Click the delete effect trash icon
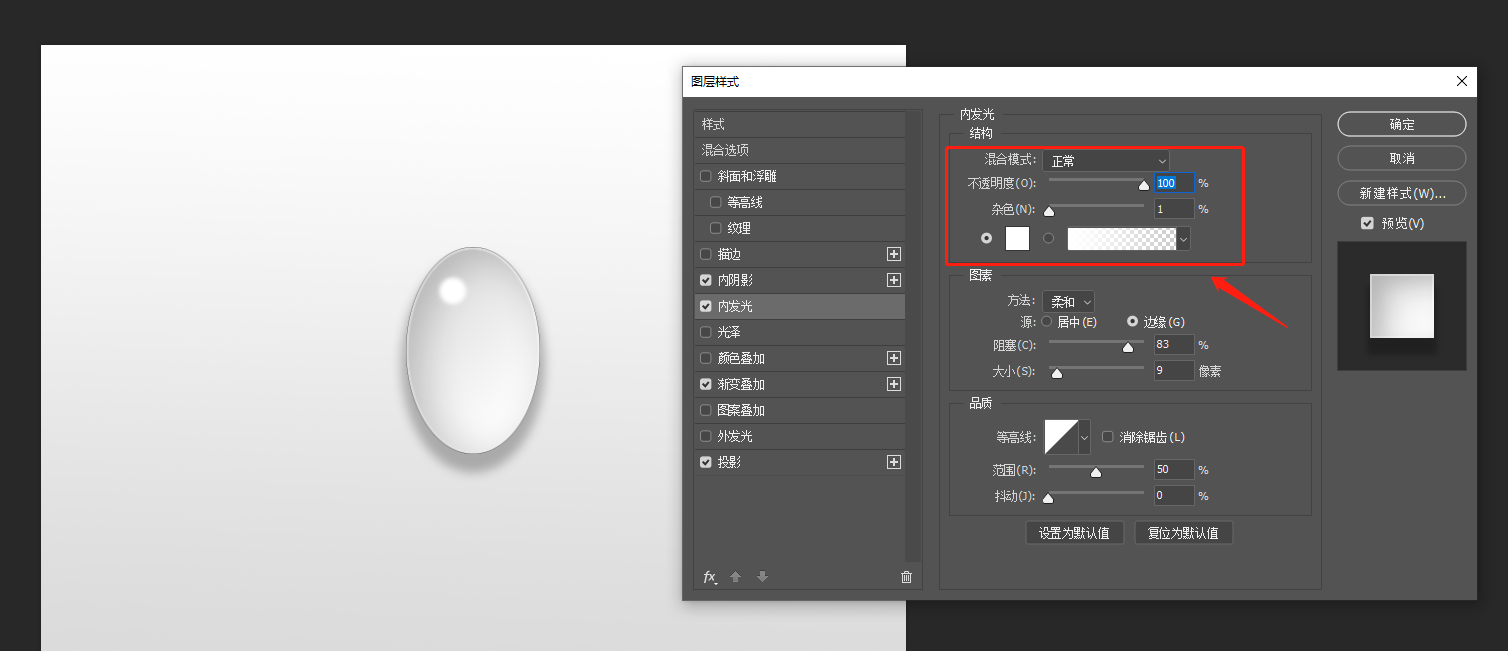Screen dimensions: 1508x651 pyautogui.click(x=906, y=577)
